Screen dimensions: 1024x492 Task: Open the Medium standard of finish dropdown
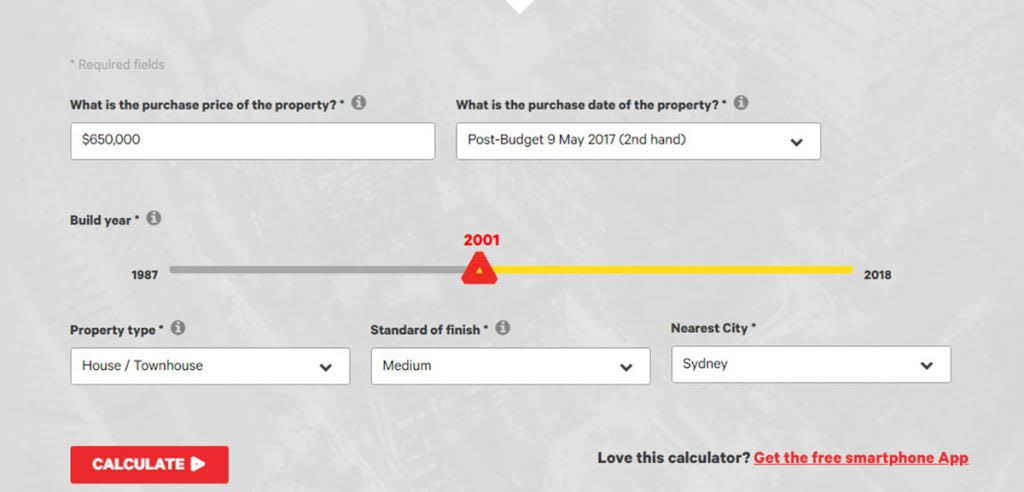click(x=511, y=366)
